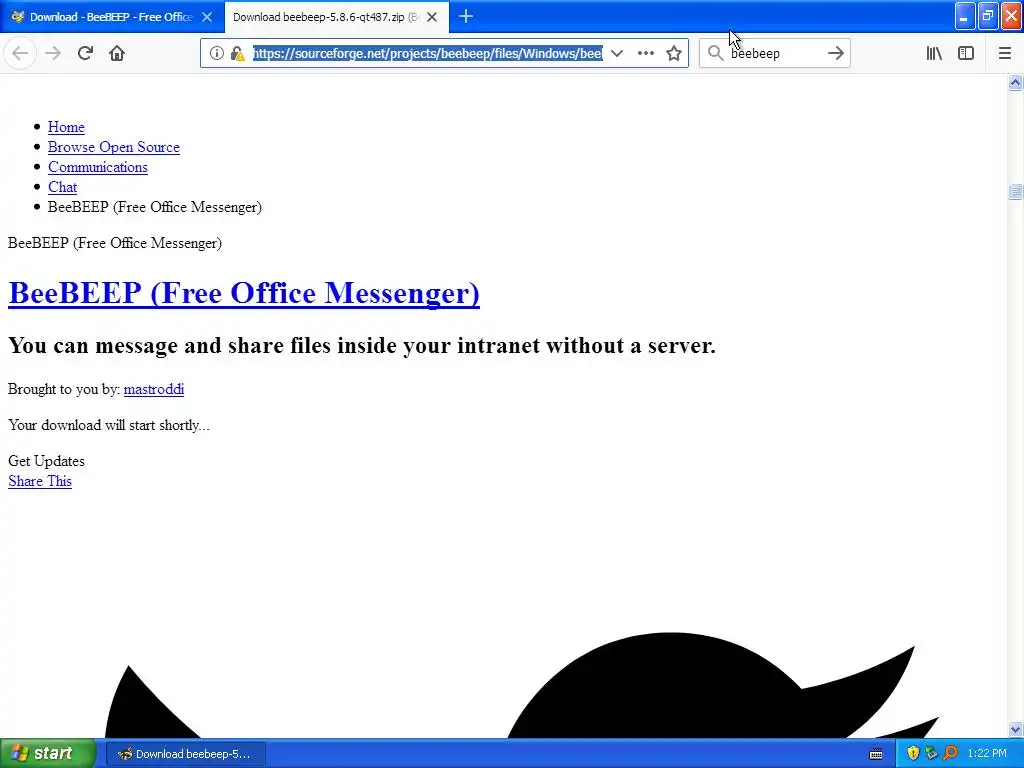Select Download beebeep taskbar button
This screenshot has height=768, width=1024.
[185, 754]
